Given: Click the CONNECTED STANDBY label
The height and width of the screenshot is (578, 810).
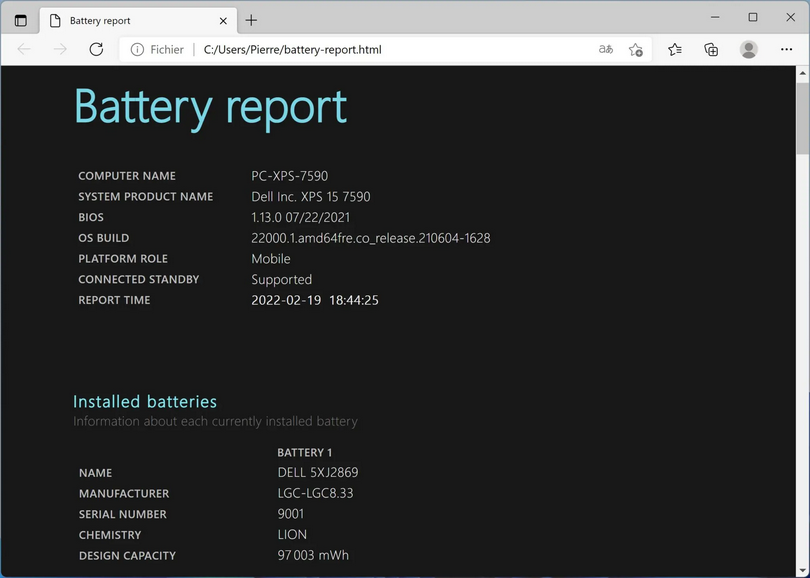Looking at the screenshot, I should [x=138, y=279].
